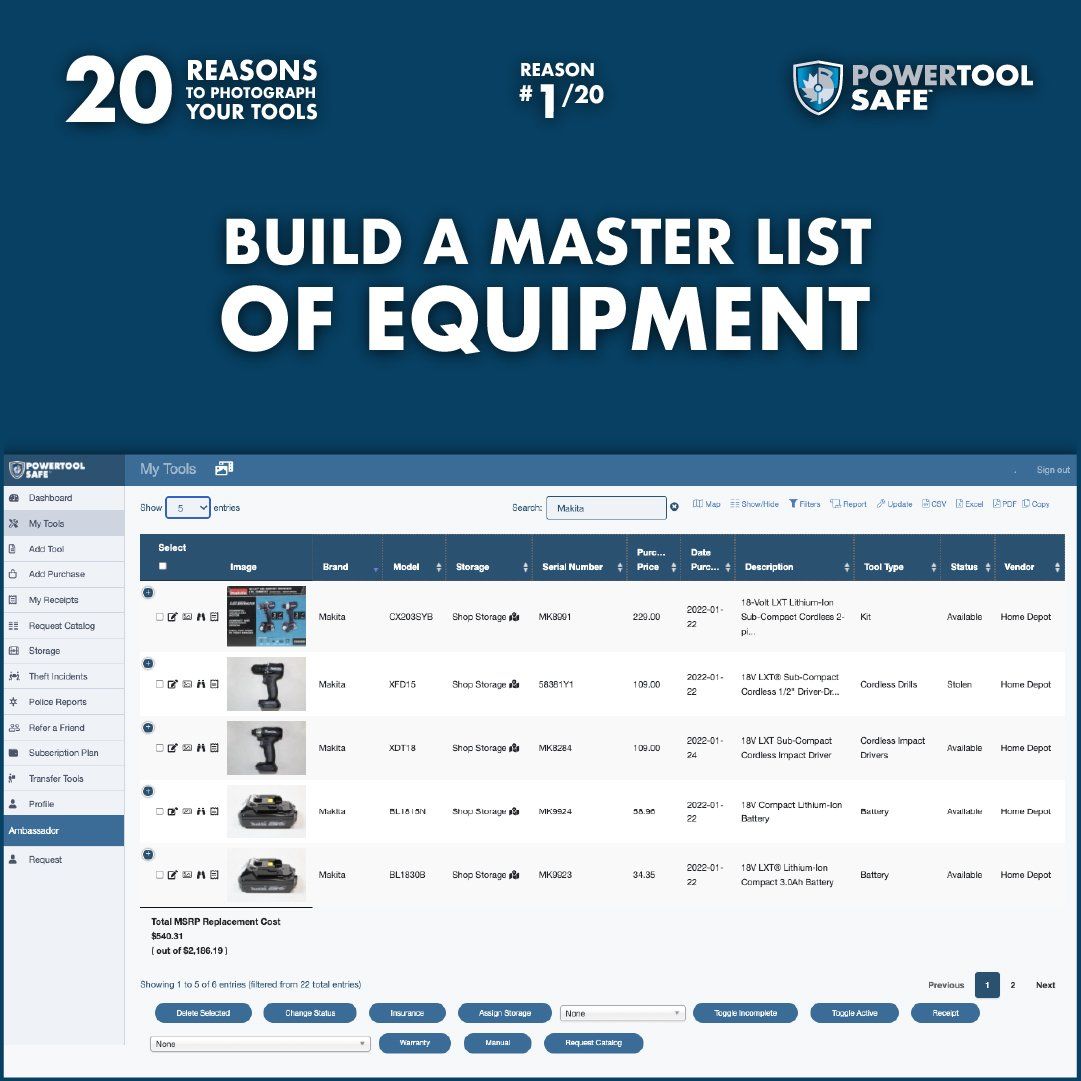1081x1081 pixels.
Task: Expand the BL1830B row details with plus button
Action: tap(148, 855)
